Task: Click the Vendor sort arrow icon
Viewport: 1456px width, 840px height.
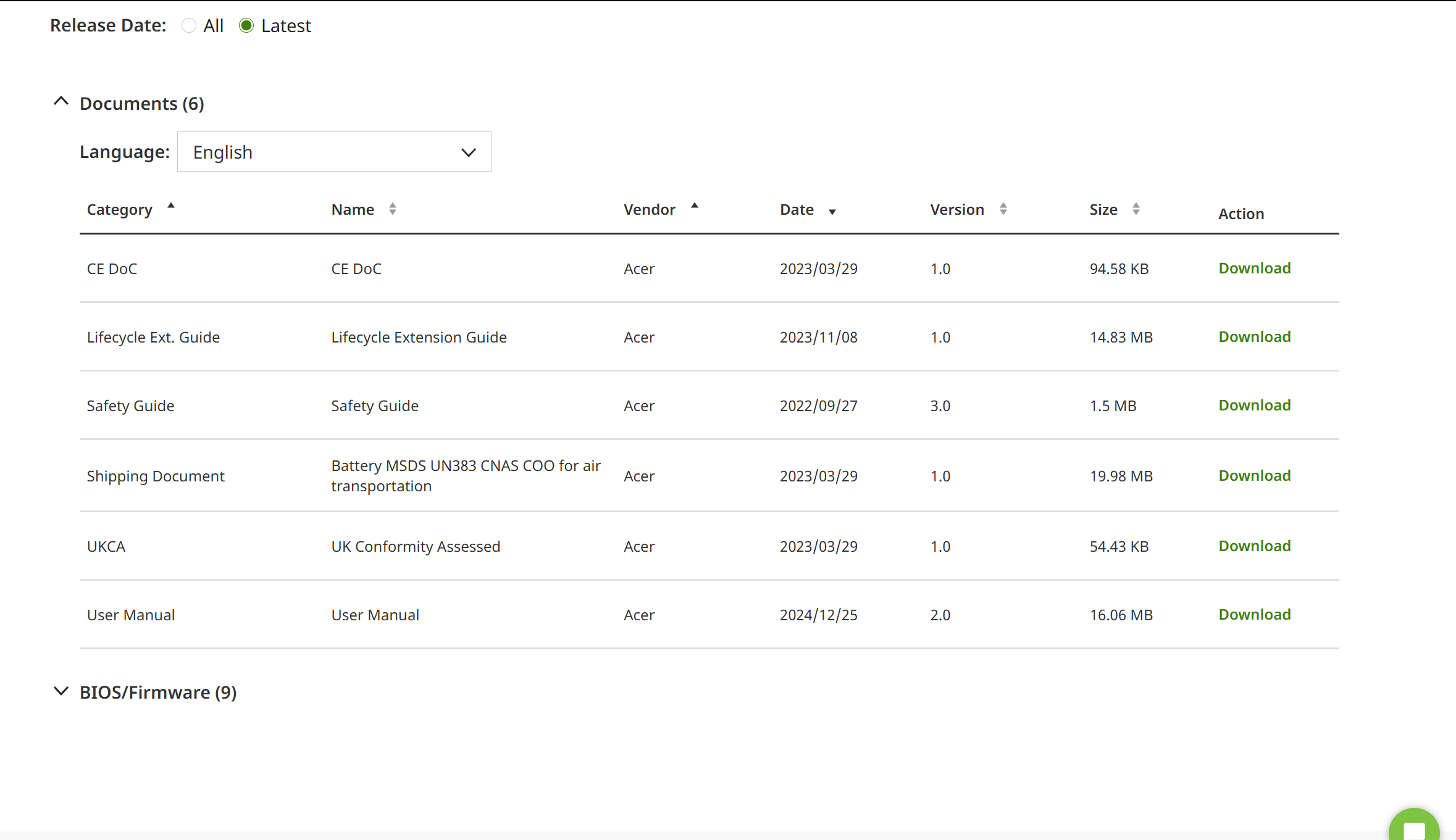Action: pos(694,206)
